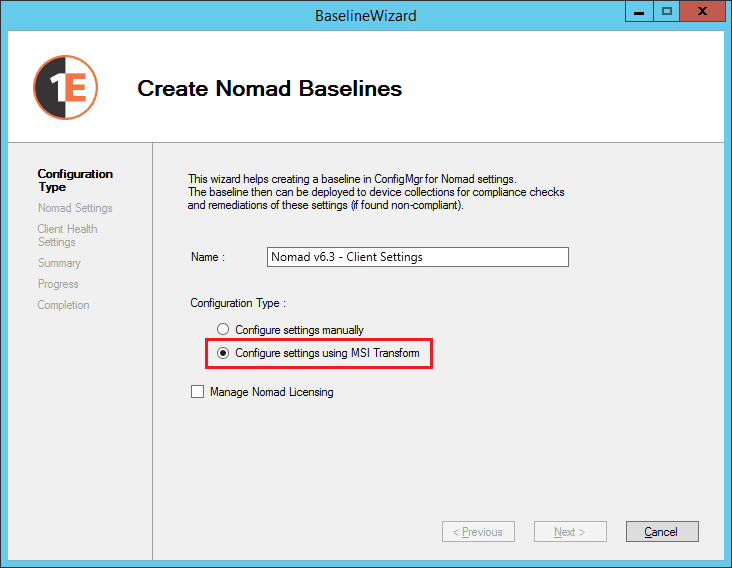This screenshot has width=732, height=568.
Task: Click the Previous button
Action: 478,532
